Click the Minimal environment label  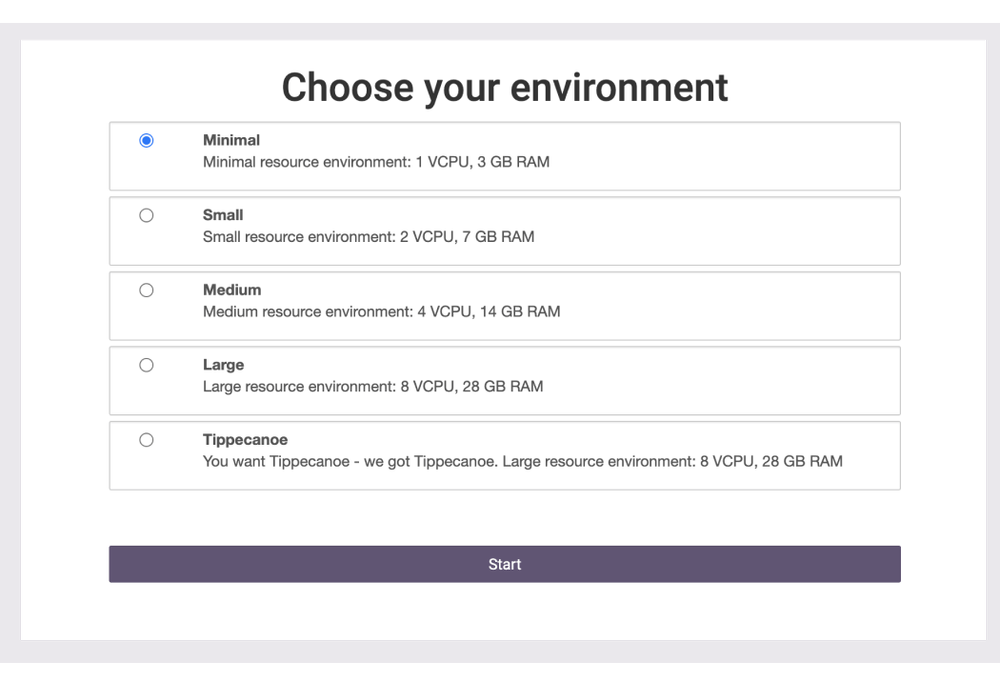click(x=231, y=140)
